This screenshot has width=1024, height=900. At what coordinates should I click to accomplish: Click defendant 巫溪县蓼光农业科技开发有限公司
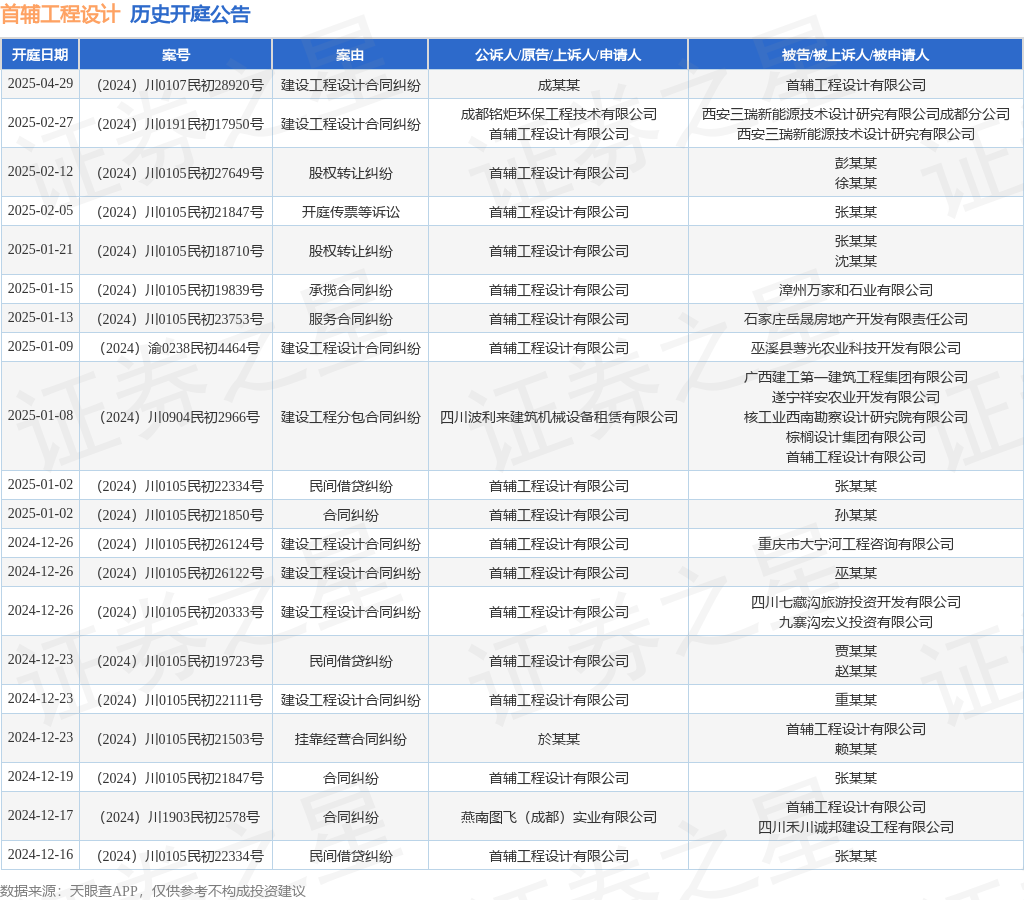pos(856,348)
